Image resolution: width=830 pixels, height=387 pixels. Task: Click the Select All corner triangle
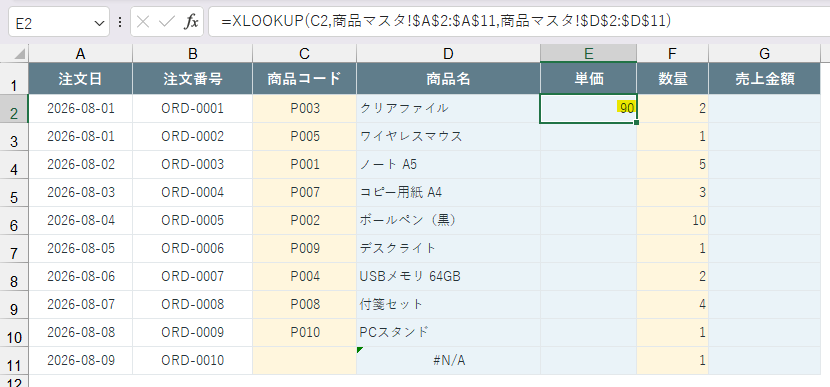coord(20,54)
